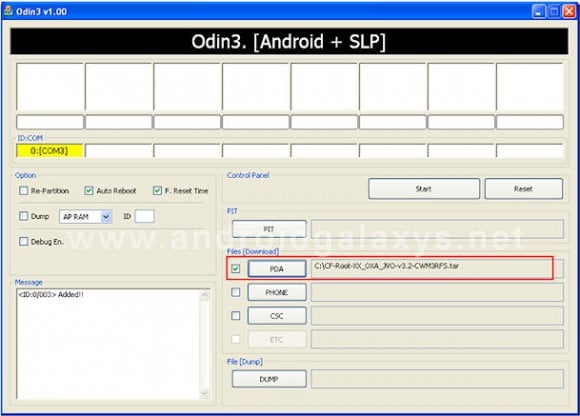Minimize the Odin3 window

(538, 11)
